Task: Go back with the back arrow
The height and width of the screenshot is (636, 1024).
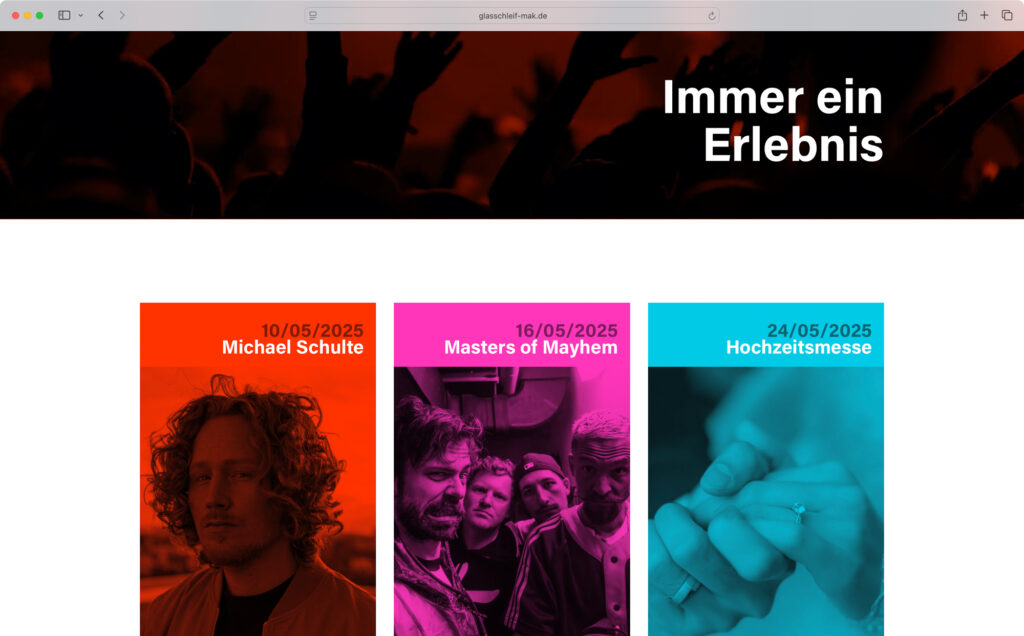Action: coord(101,15)
